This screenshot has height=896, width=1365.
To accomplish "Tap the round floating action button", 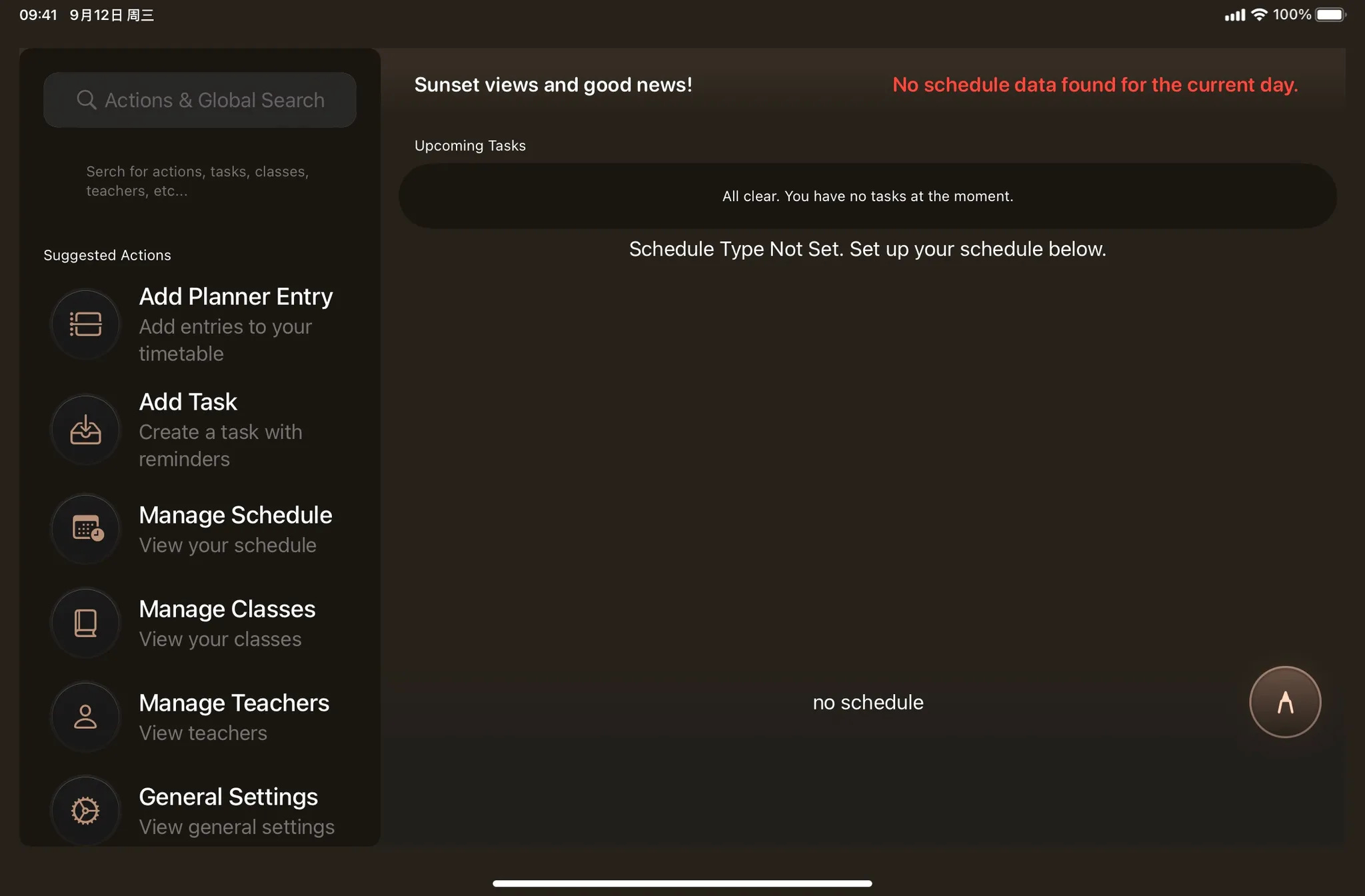I will pos(1285,702).
